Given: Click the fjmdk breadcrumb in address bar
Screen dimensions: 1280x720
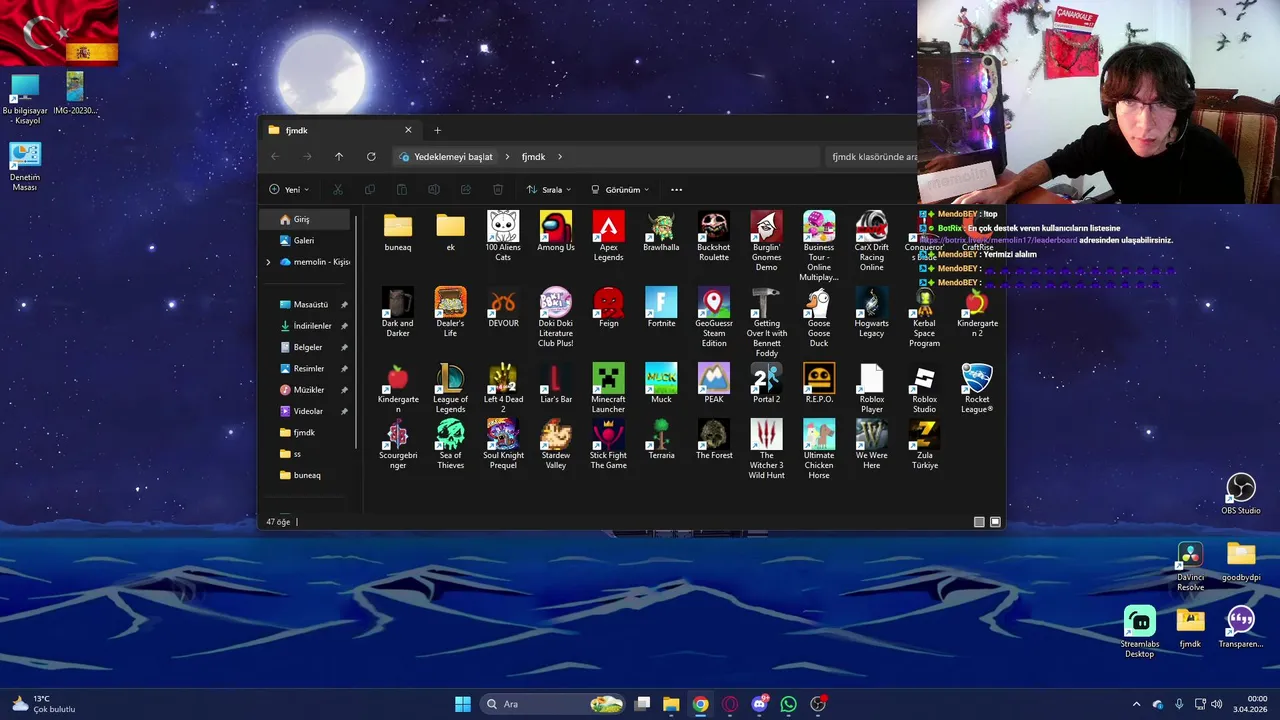Looking at the screenshot, I should pos(533,157).
